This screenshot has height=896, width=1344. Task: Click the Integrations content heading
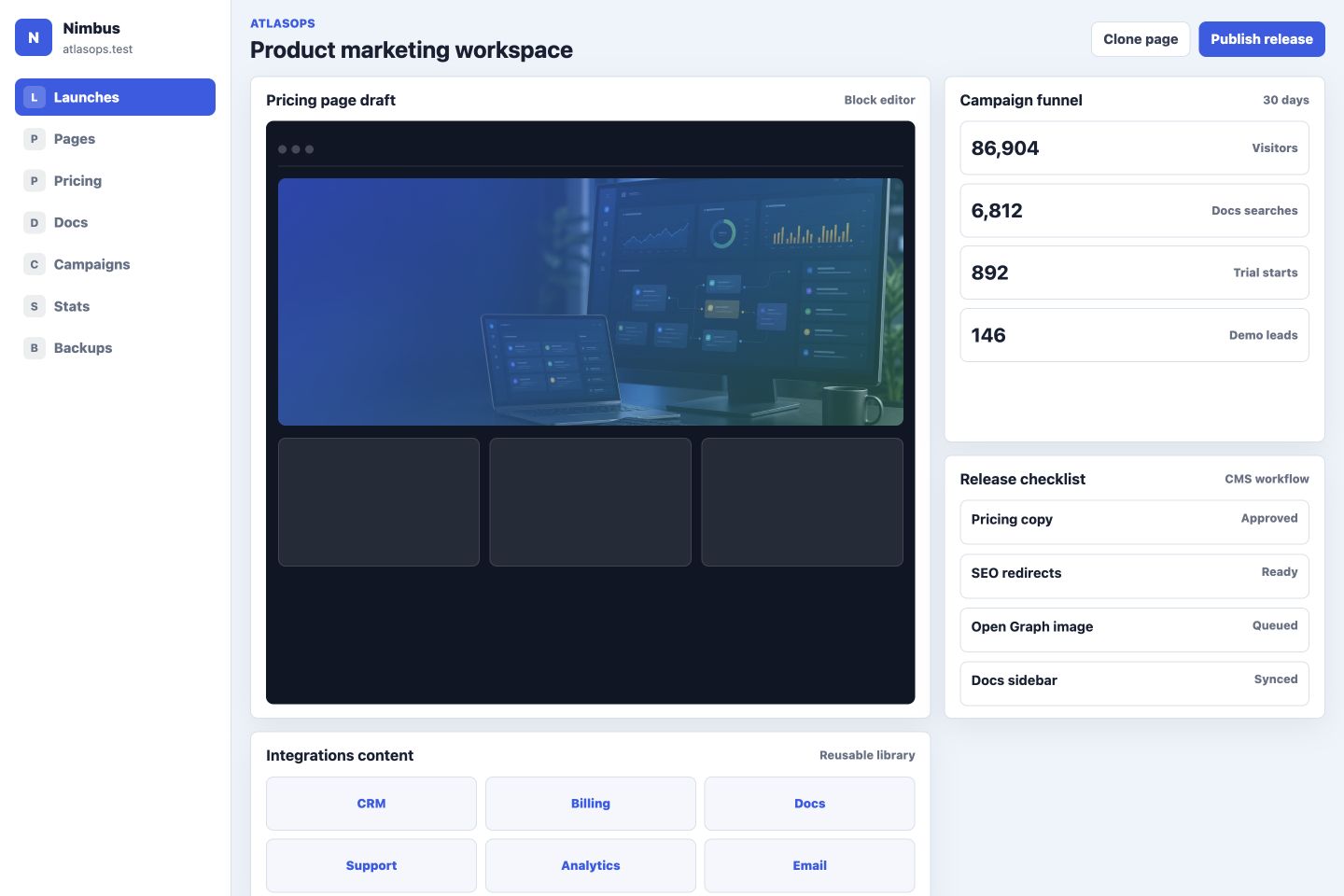point(340,755)
